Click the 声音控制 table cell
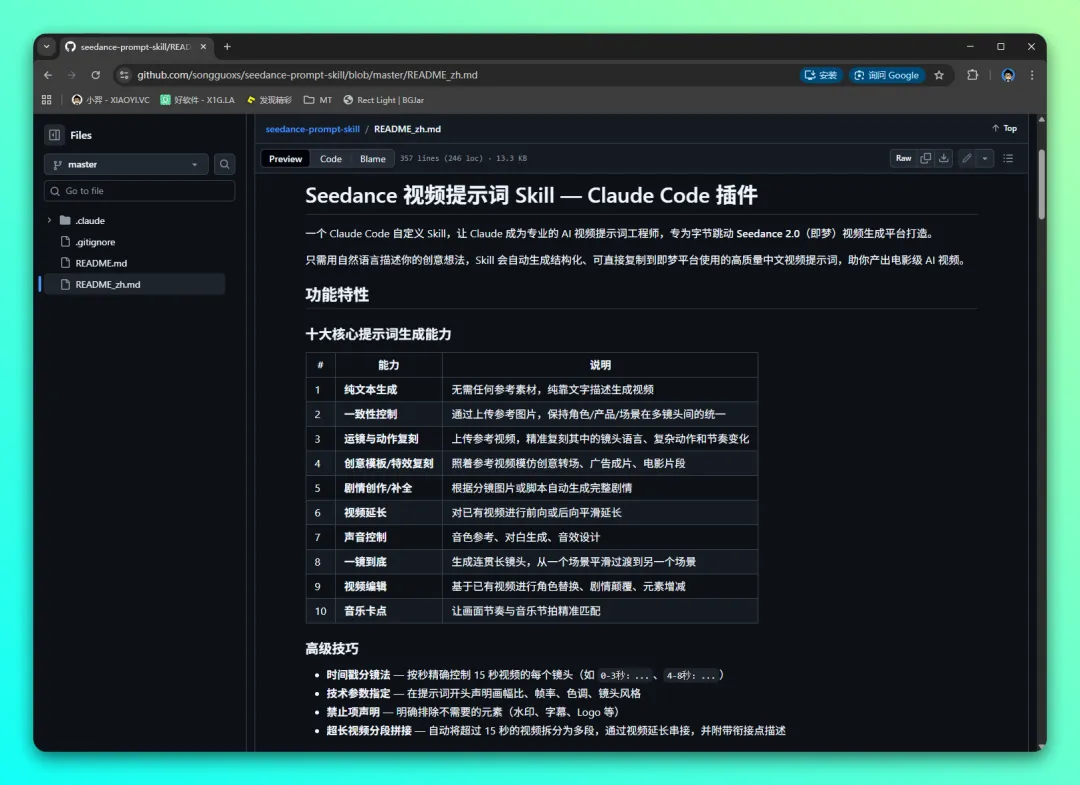1080x785 pixels. point(388,537)
